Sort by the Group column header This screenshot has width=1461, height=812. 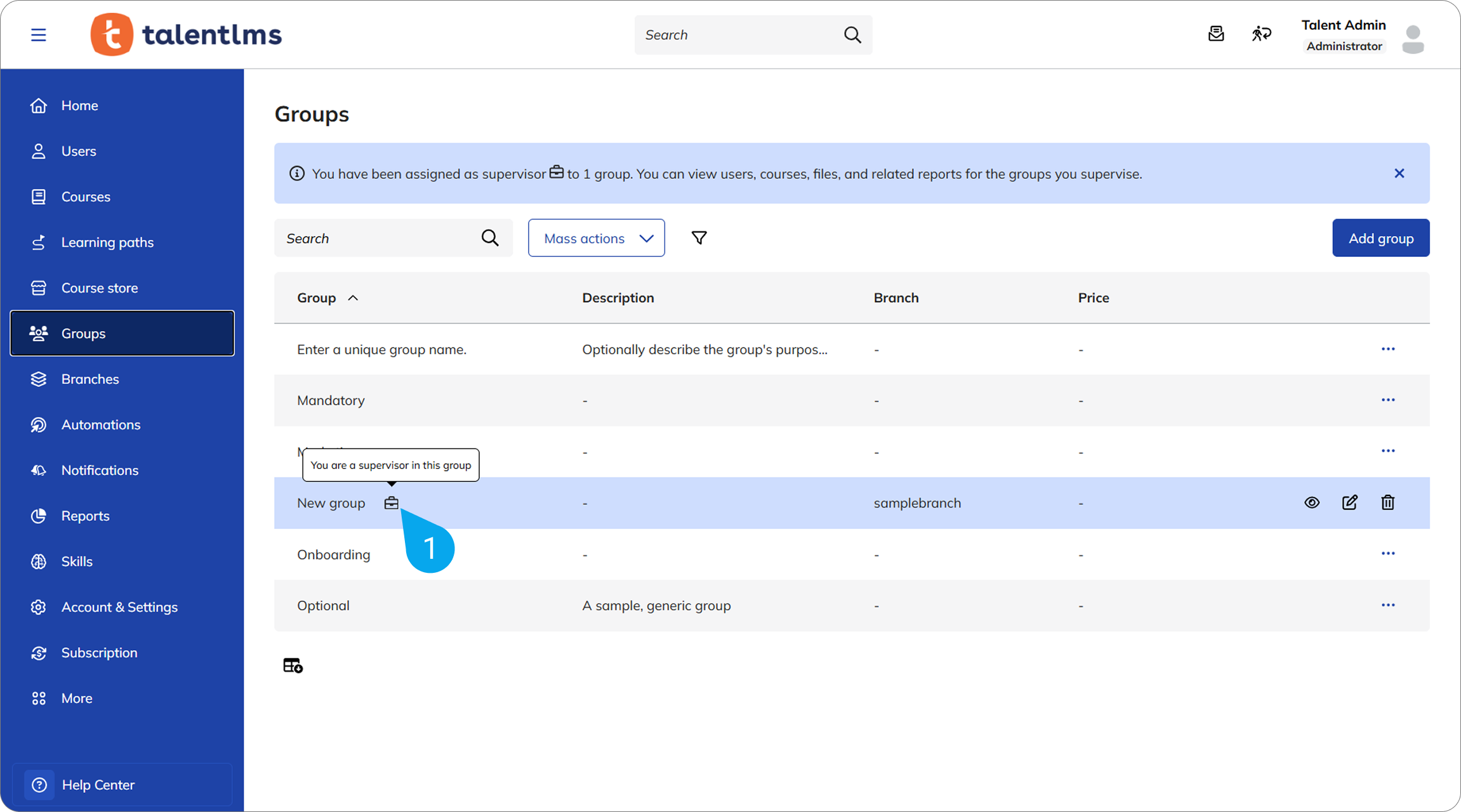(x=327, y=298)
